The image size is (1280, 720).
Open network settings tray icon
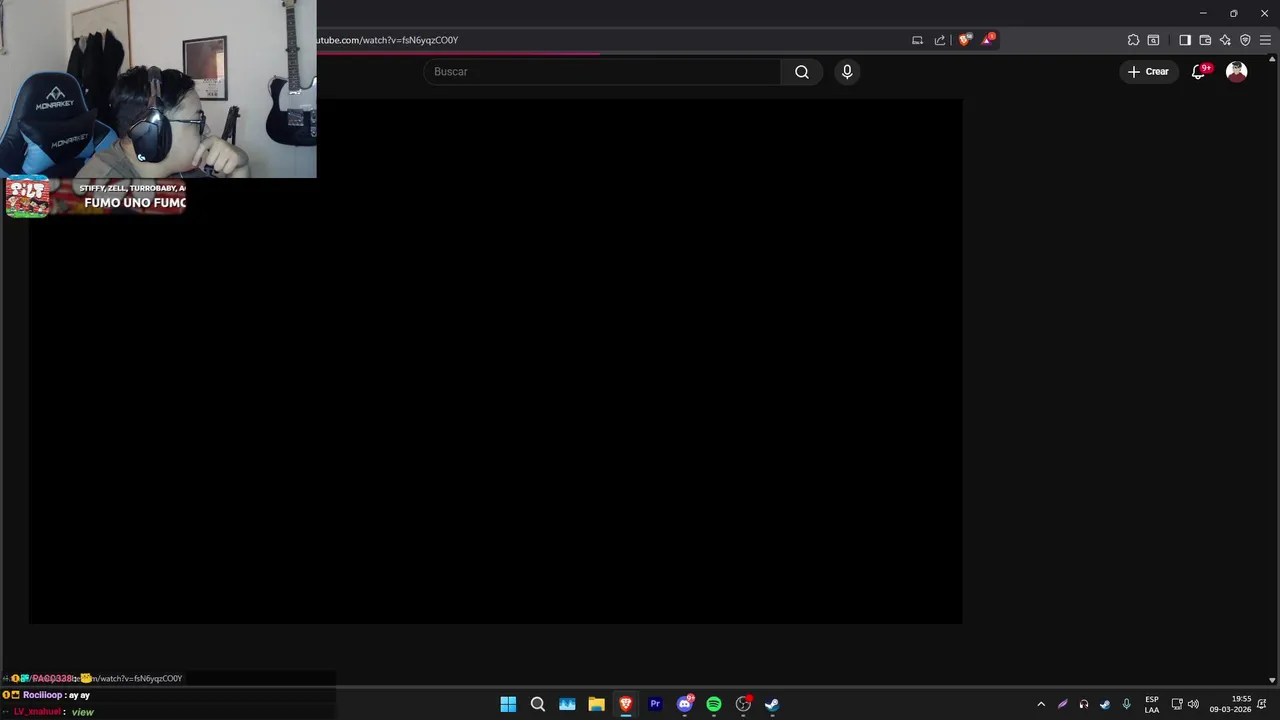[x=1177, y=704]
